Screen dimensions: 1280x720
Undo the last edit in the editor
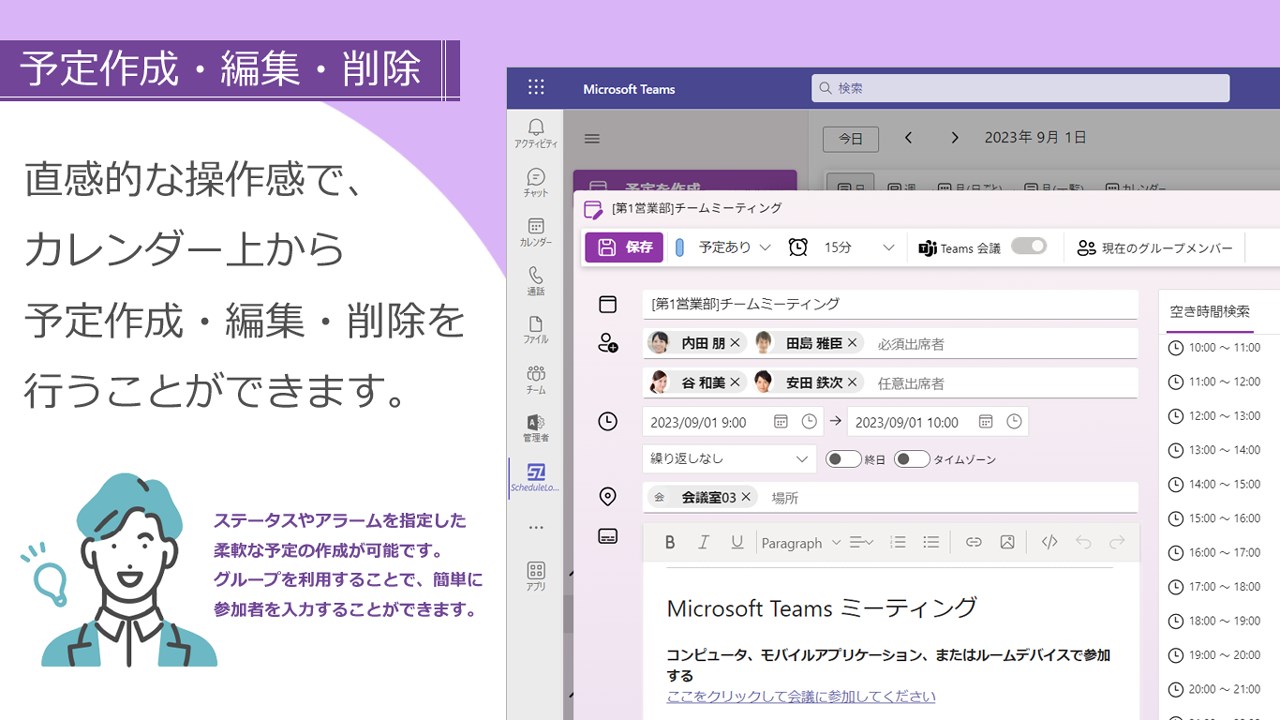[x=1083, y=542]
